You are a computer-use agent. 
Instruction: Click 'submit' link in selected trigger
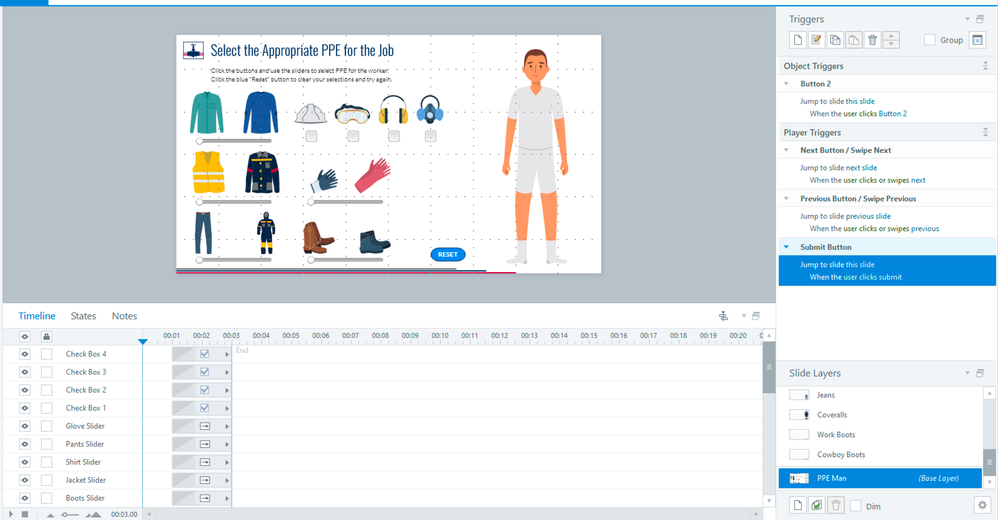(x=890, y=277)
